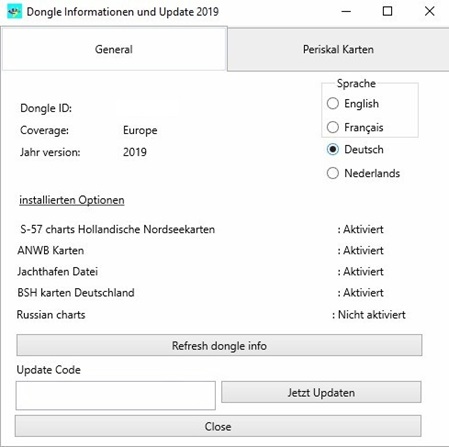Screen dimensions: 449x447
Task: Click the Sprache group label
Action: pyautogui.click(x=356, y=83)
